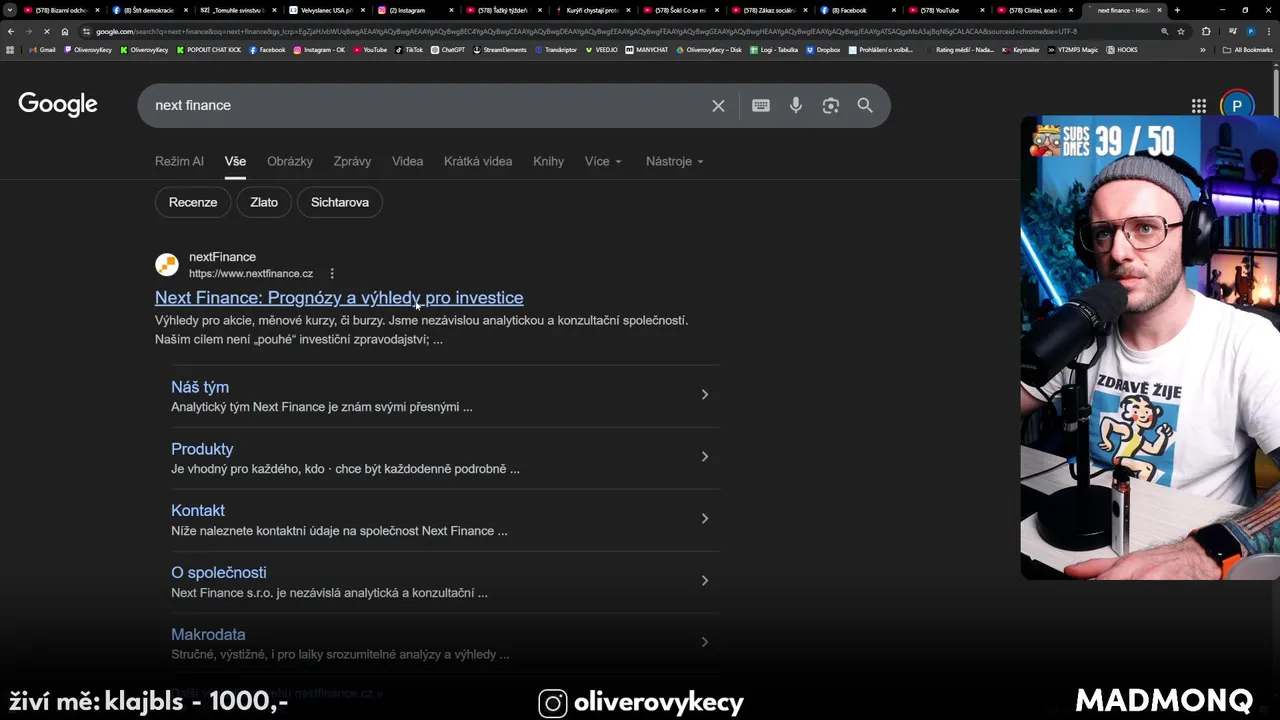This screenshot has width=1280, height=720.
Task: Switch to the Režim AI tab
Action: [179, 161]
